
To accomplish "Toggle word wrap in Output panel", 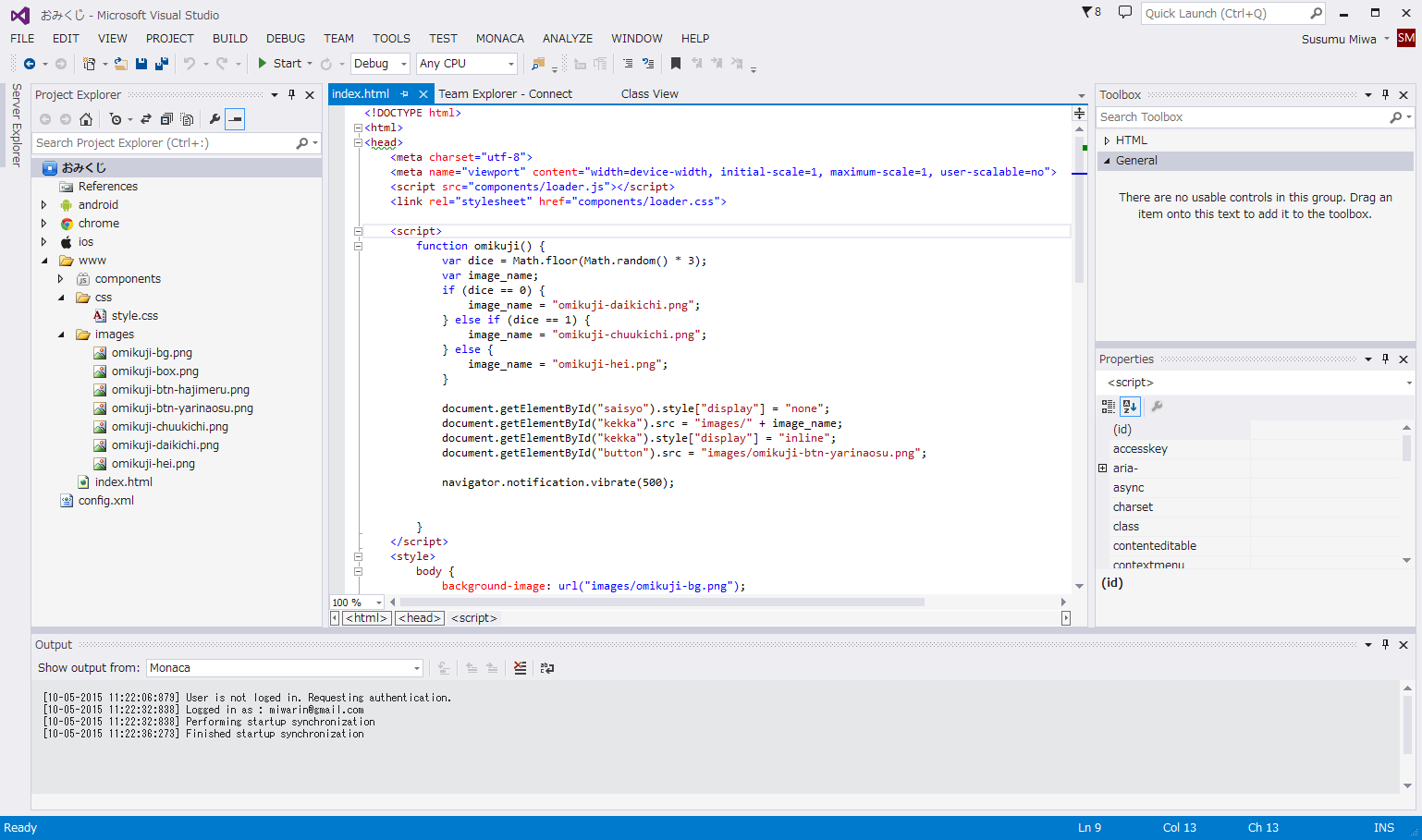I will pyautogui.click(x=547, y=668).
